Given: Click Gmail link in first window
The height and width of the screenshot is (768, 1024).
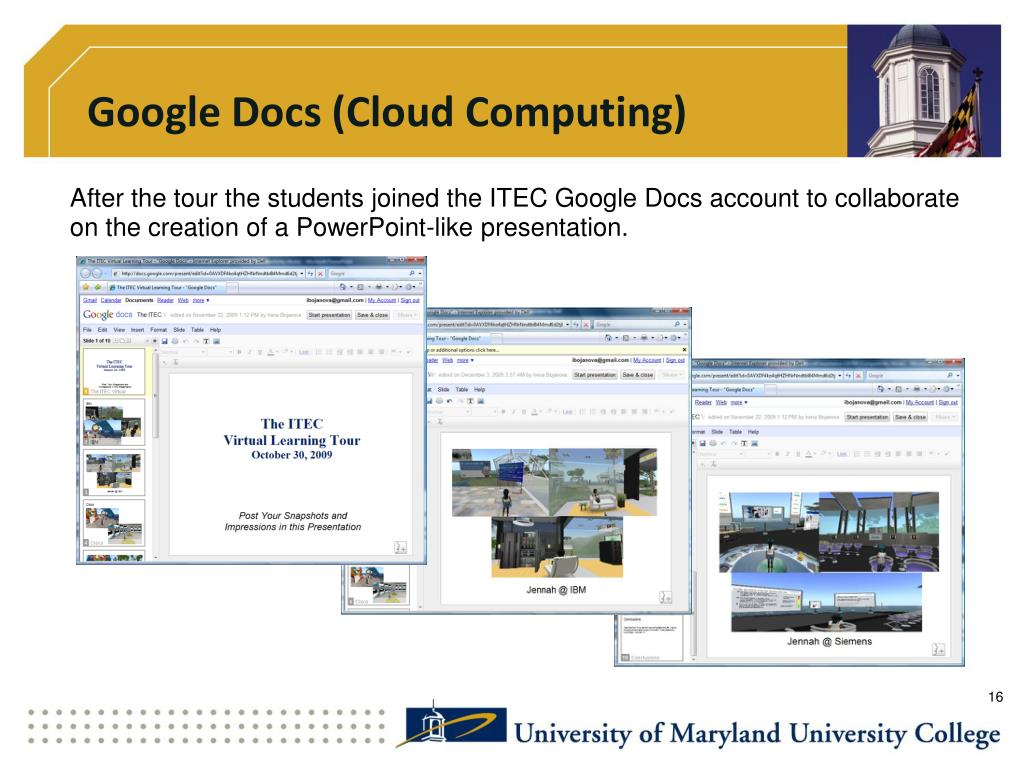Looking at the screenshot, I should (89, 300).
